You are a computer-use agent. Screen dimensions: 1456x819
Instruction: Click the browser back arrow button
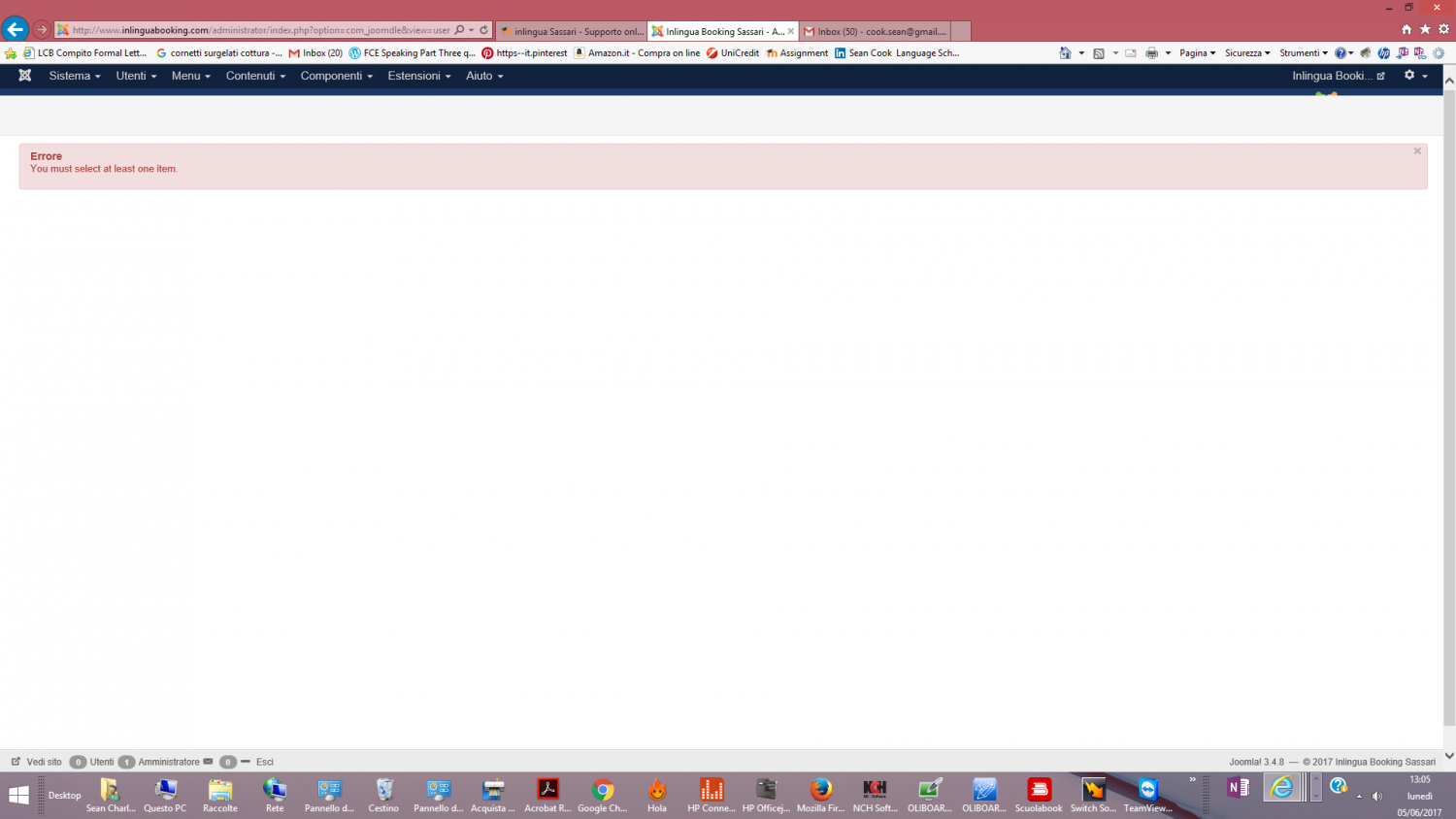click(x=15, y=29)
